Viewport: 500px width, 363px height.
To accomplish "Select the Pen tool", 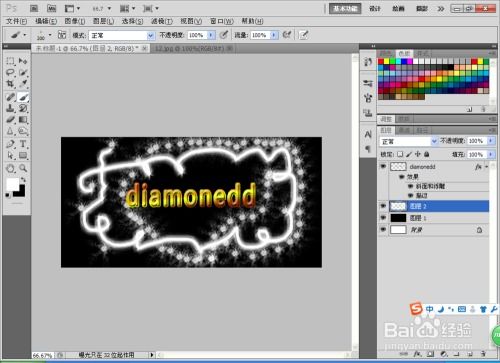I will pyautogui.click(x=10, y=144).
